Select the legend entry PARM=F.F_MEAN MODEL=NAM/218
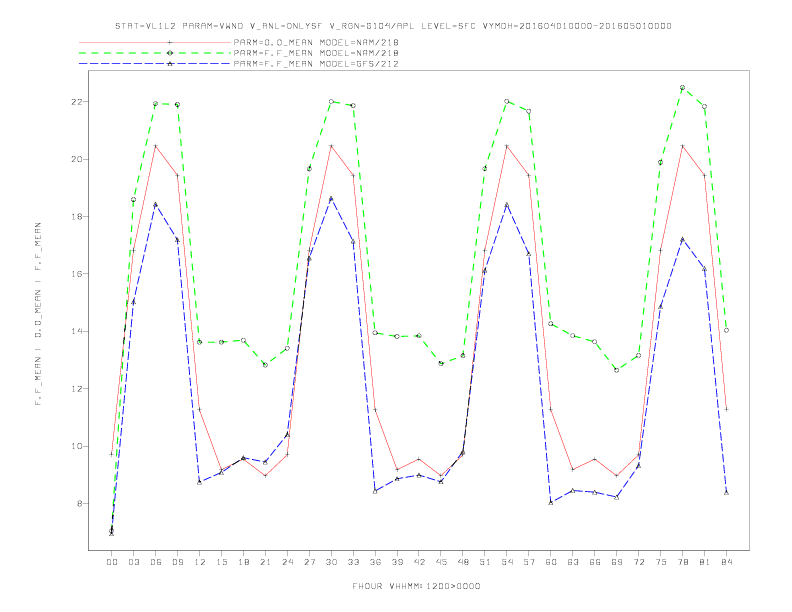This screenshot has height=612, width=792. coord(316,53)
